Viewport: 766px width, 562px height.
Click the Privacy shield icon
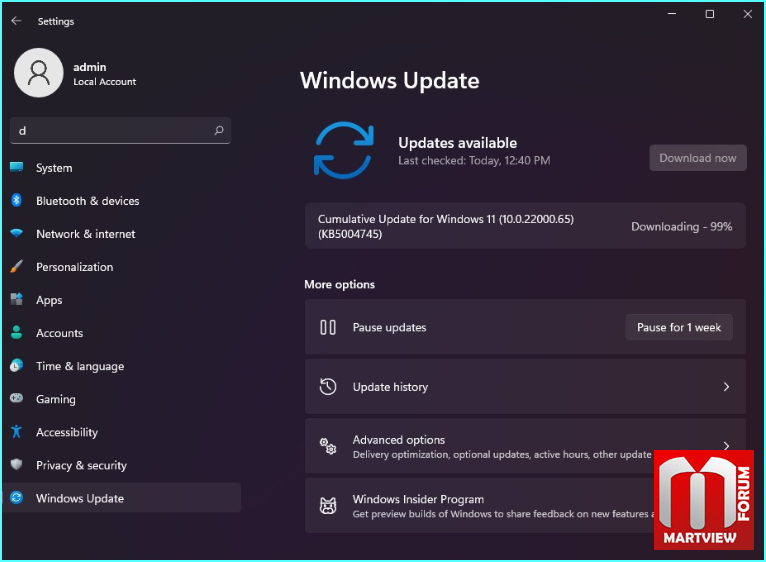pos(16,464)
